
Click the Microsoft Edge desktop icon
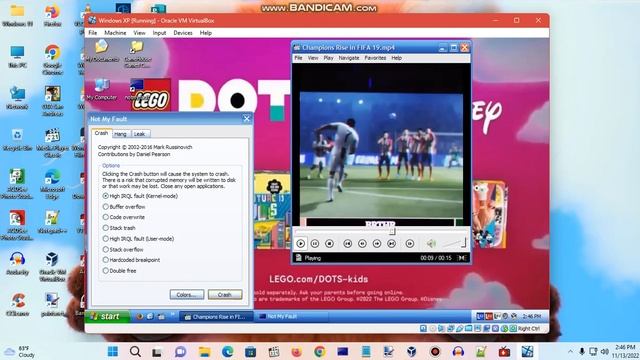pyautogui.click(x=52, y=184)
